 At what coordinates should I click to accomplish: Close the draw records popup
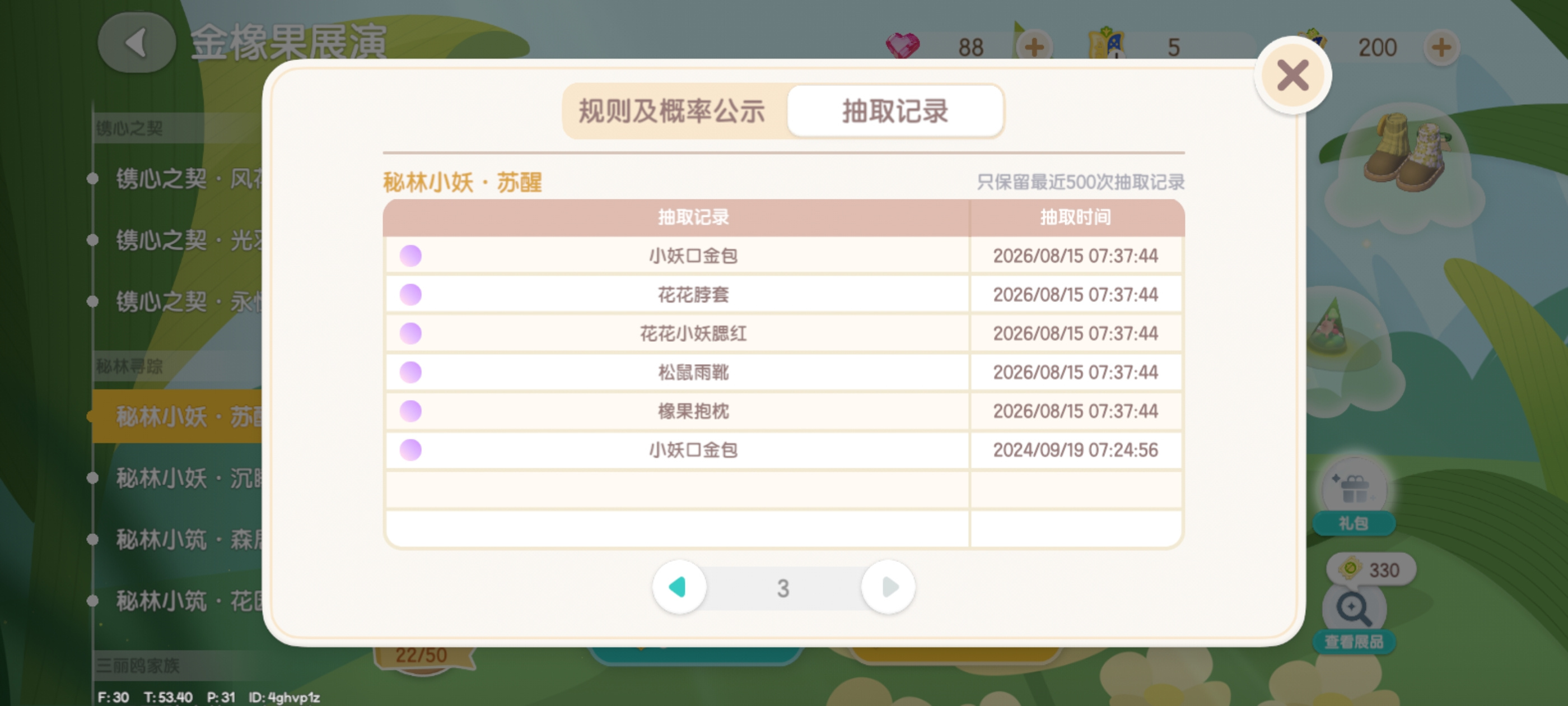1293,75
